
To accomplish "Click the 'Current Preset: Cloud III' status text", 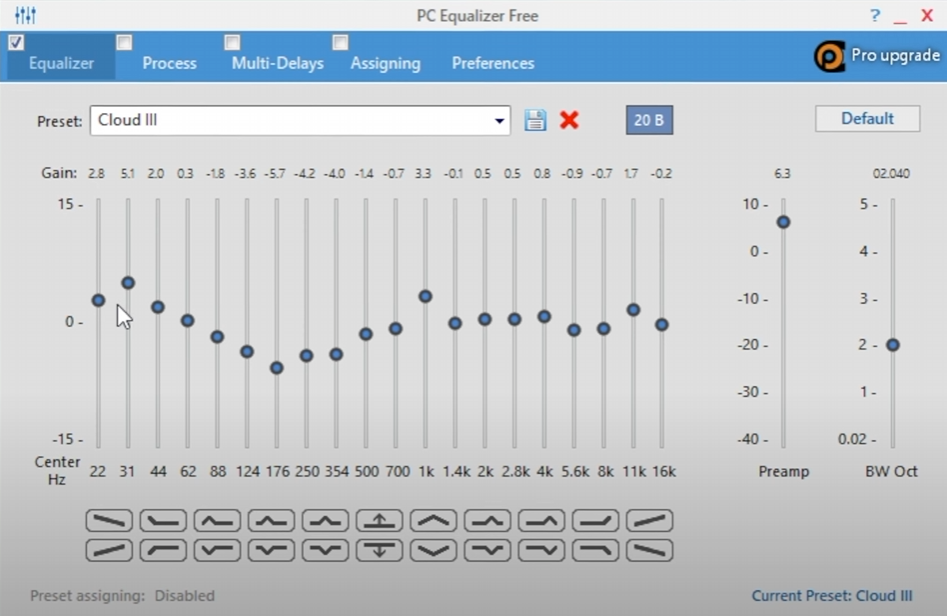I will point(832,596).
